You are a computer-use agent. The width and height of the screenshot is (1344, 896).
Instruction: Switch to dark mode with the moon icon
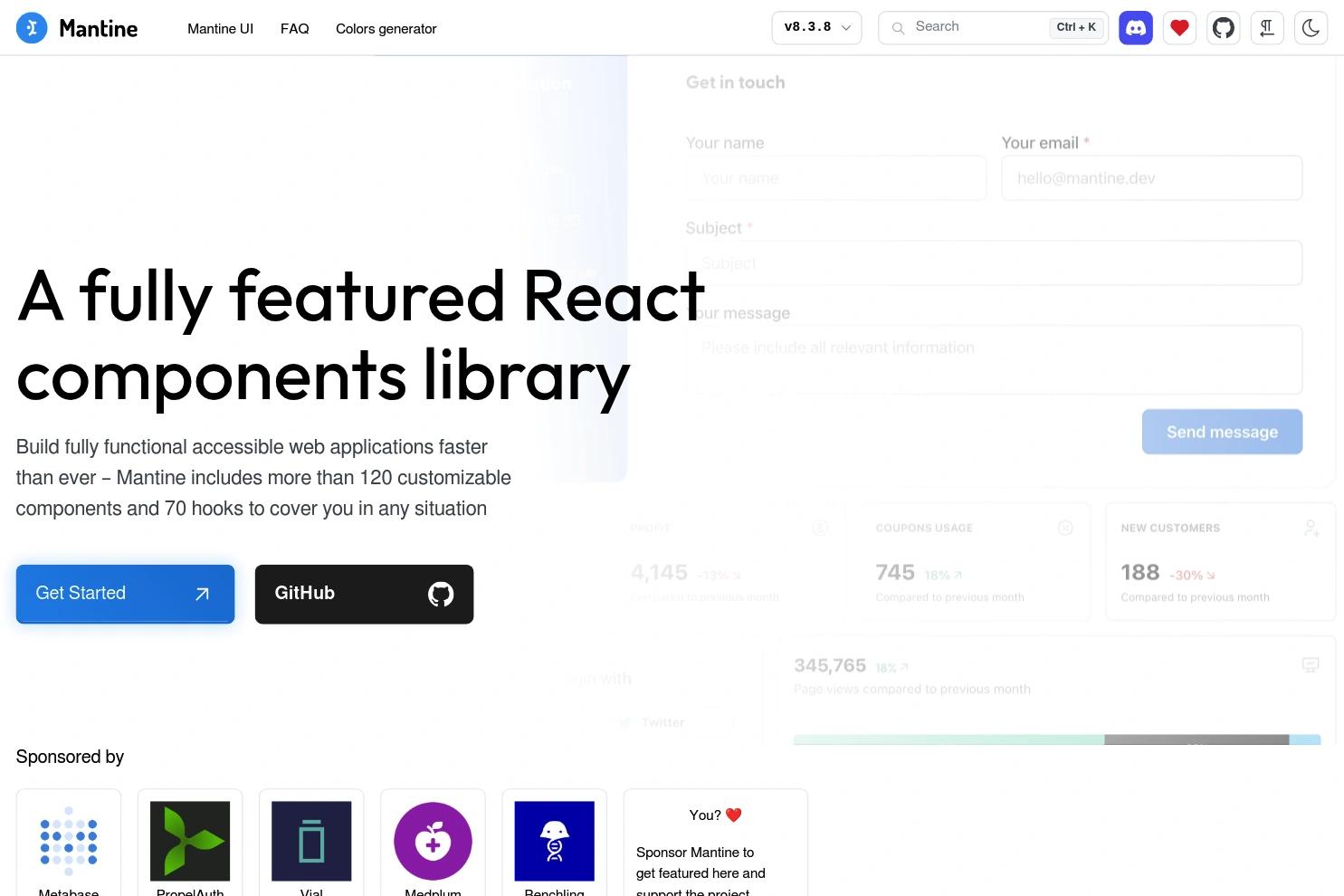pyautogui.click(x=1311, y=28)
